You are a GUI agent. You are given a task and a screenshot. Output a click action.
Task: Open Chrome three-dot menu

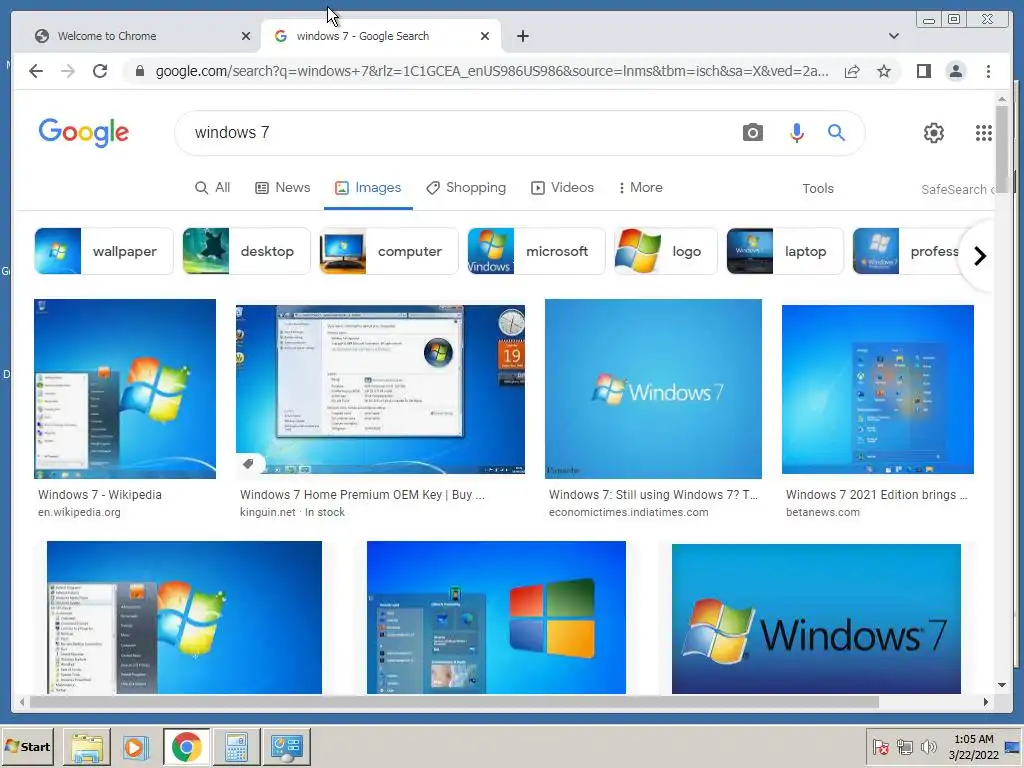pyautogui.click(x=988, y=71)
